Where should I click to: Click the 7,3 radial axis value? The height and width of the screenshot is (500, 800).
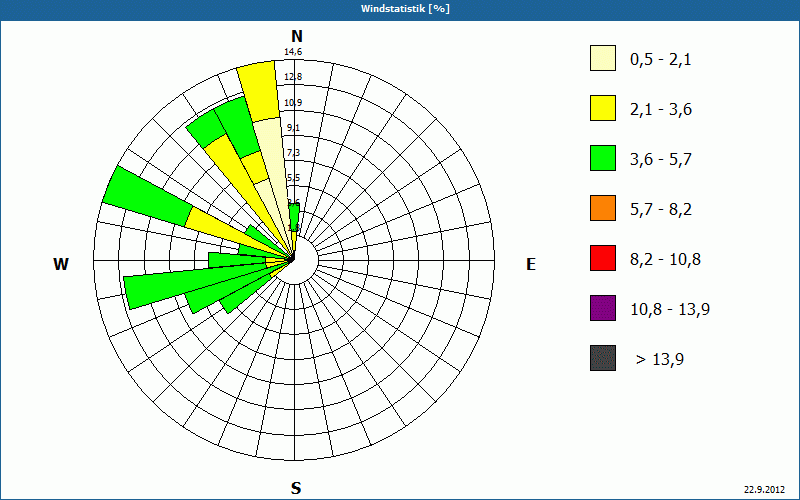(293, 153)
